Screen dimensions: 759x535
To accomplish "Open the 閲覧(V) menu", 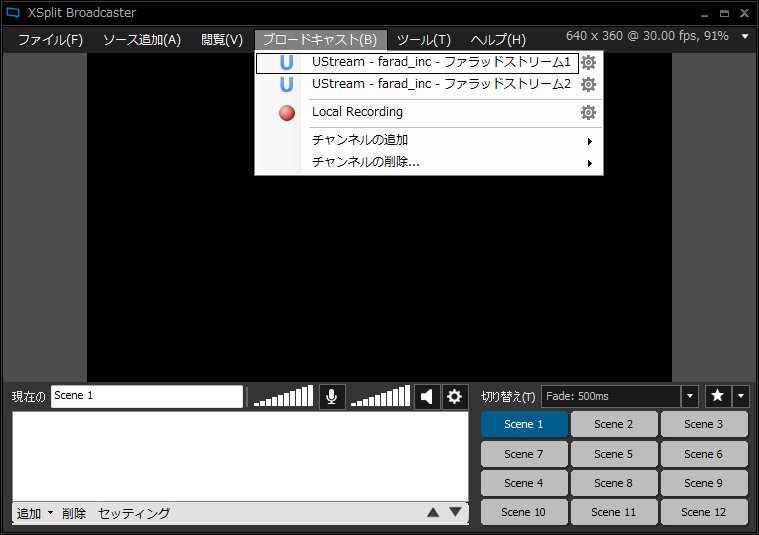I will coord(222,40).
